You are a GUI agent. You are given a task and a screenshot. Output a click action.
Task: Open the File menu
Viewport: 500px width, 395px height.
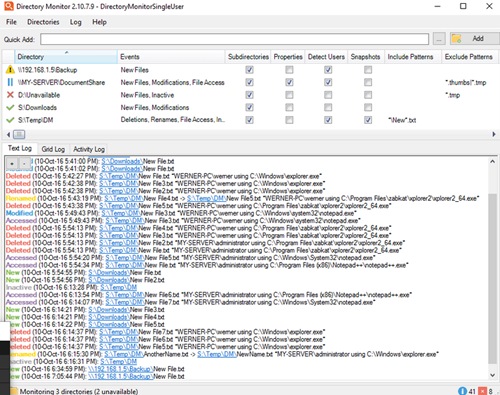11,22
